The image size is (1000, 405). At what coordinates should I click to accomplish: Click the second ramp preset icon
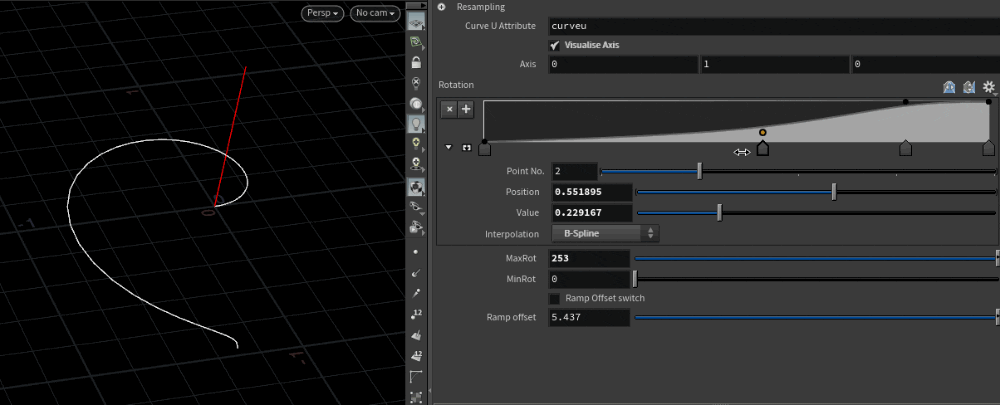[968, 88]
